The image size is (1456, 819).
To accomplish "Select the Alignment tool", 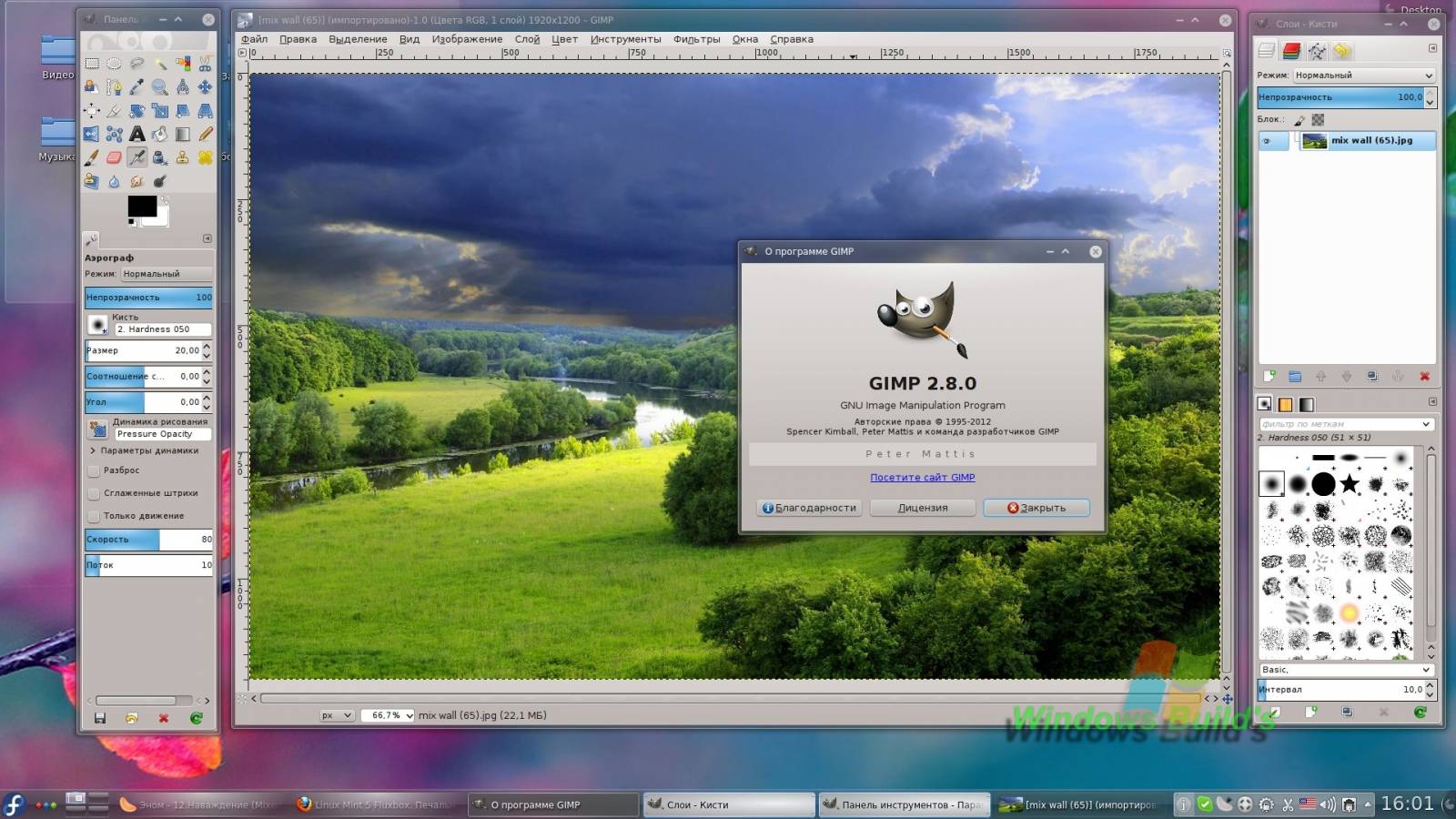I will coord(92,111).
